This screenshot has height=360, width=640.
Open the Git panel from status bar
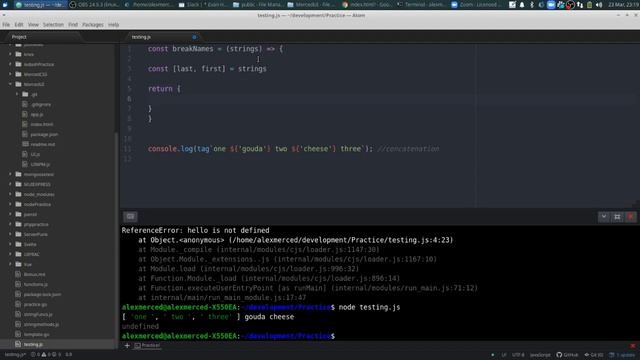pos(593,355)
